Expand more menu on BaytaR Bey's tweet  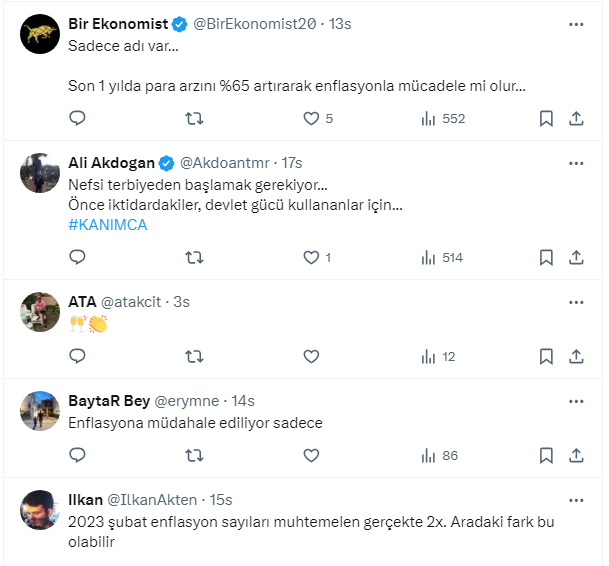click(x=577, y=400)
